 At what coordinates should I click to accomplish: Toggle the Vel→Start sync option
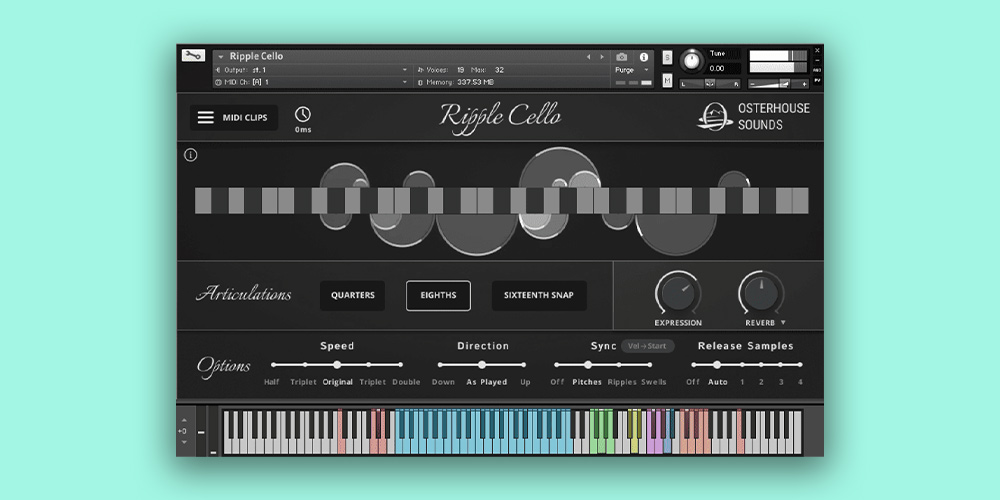click(x=647, y=346)
